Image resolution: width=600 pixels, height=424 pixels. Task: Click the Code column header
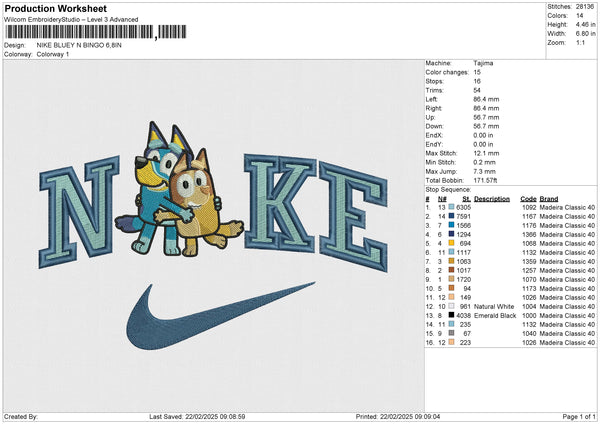(528, 198)
